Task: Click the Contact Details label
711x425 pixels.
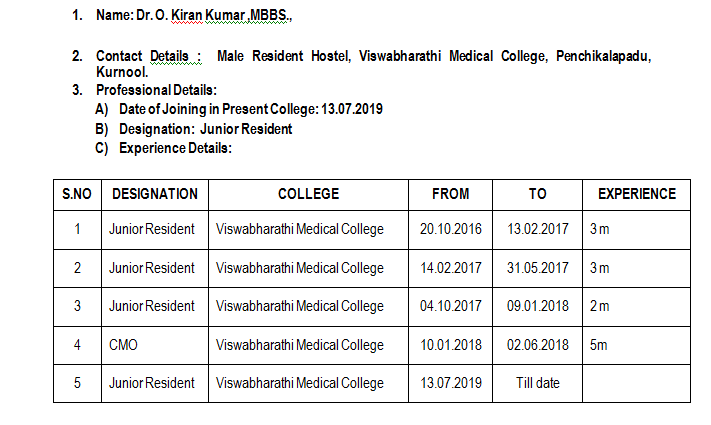Action: coord(149,56)
